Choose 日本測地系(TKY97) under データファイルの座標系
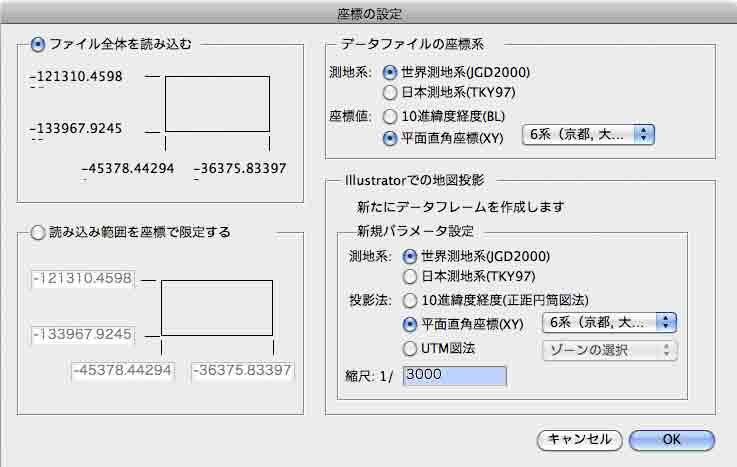Image resolution: width=737 pixels, height=467 pixels. [x=390, y=93]
